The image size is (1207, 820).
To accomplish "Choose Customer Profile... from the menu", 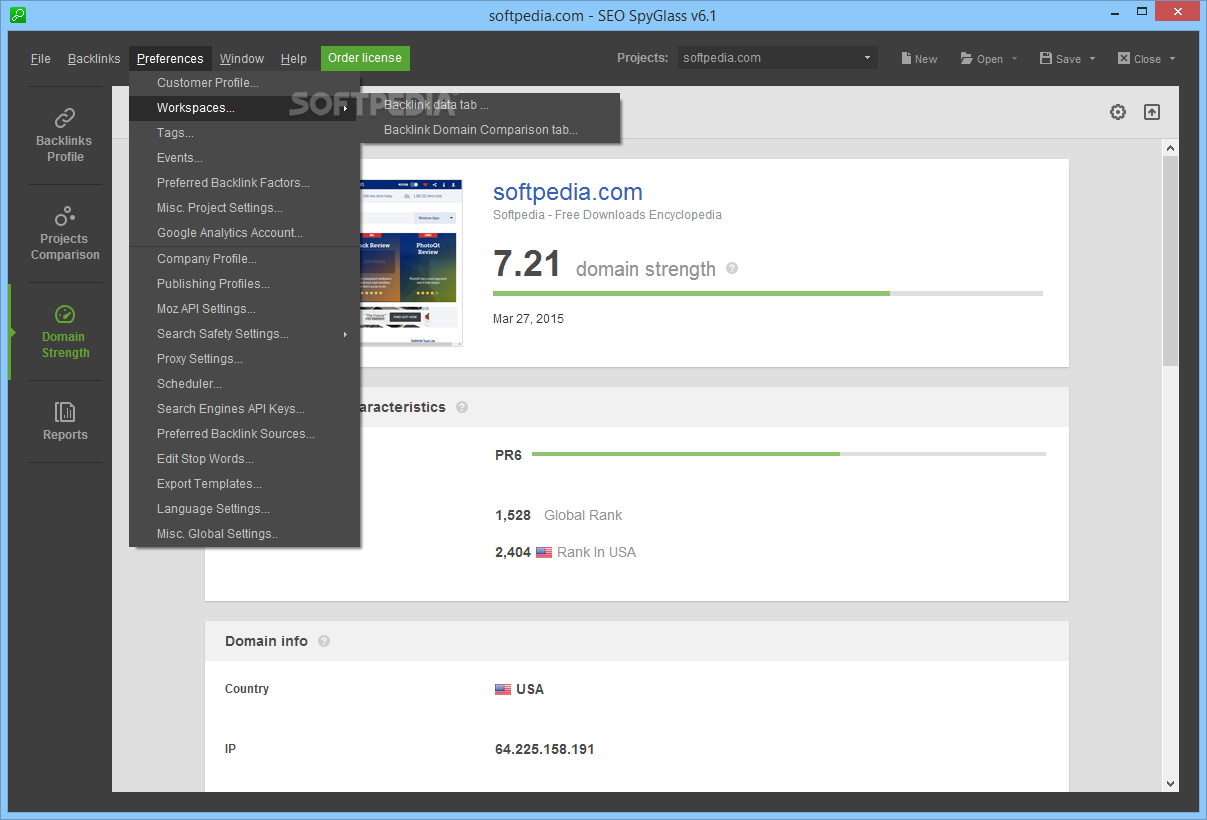I will click(x=244, y=83).
